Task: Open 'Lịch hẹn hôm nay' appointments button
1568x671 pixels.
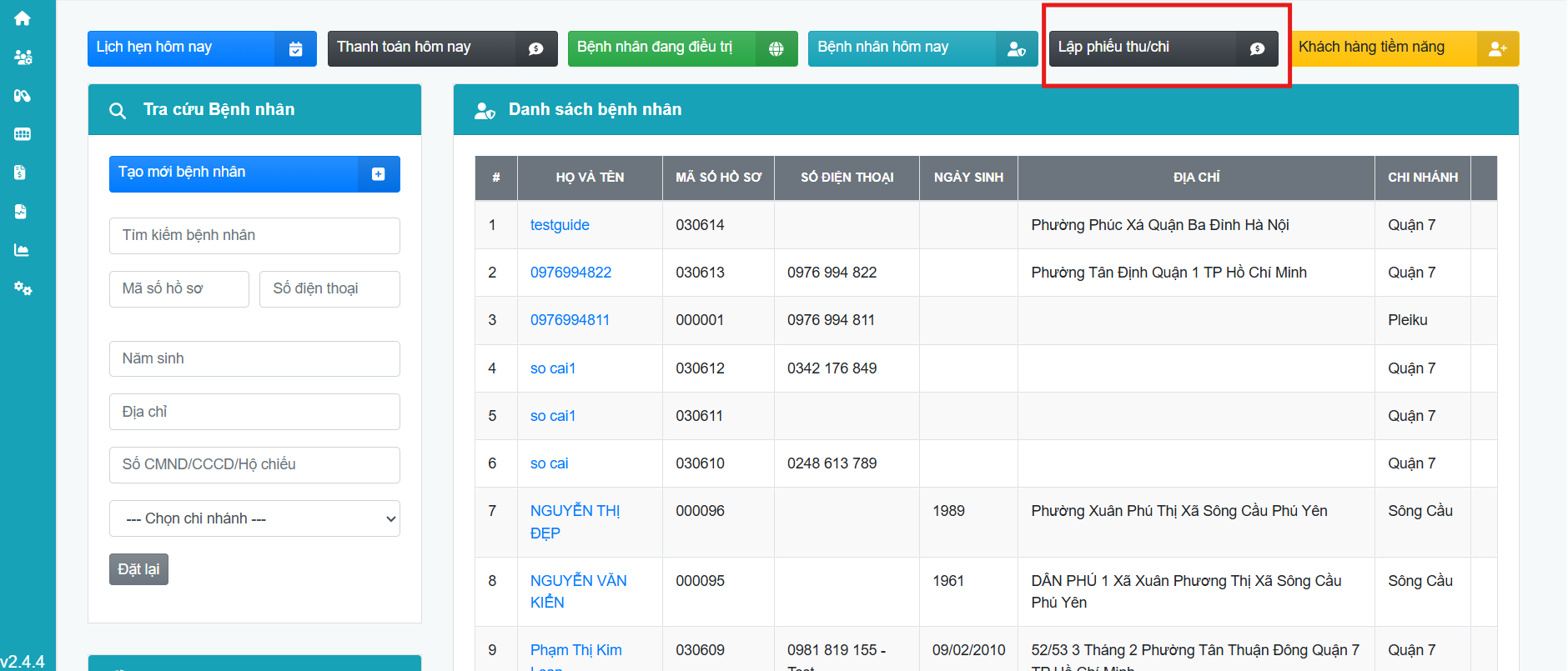Action: coord(202,48)
